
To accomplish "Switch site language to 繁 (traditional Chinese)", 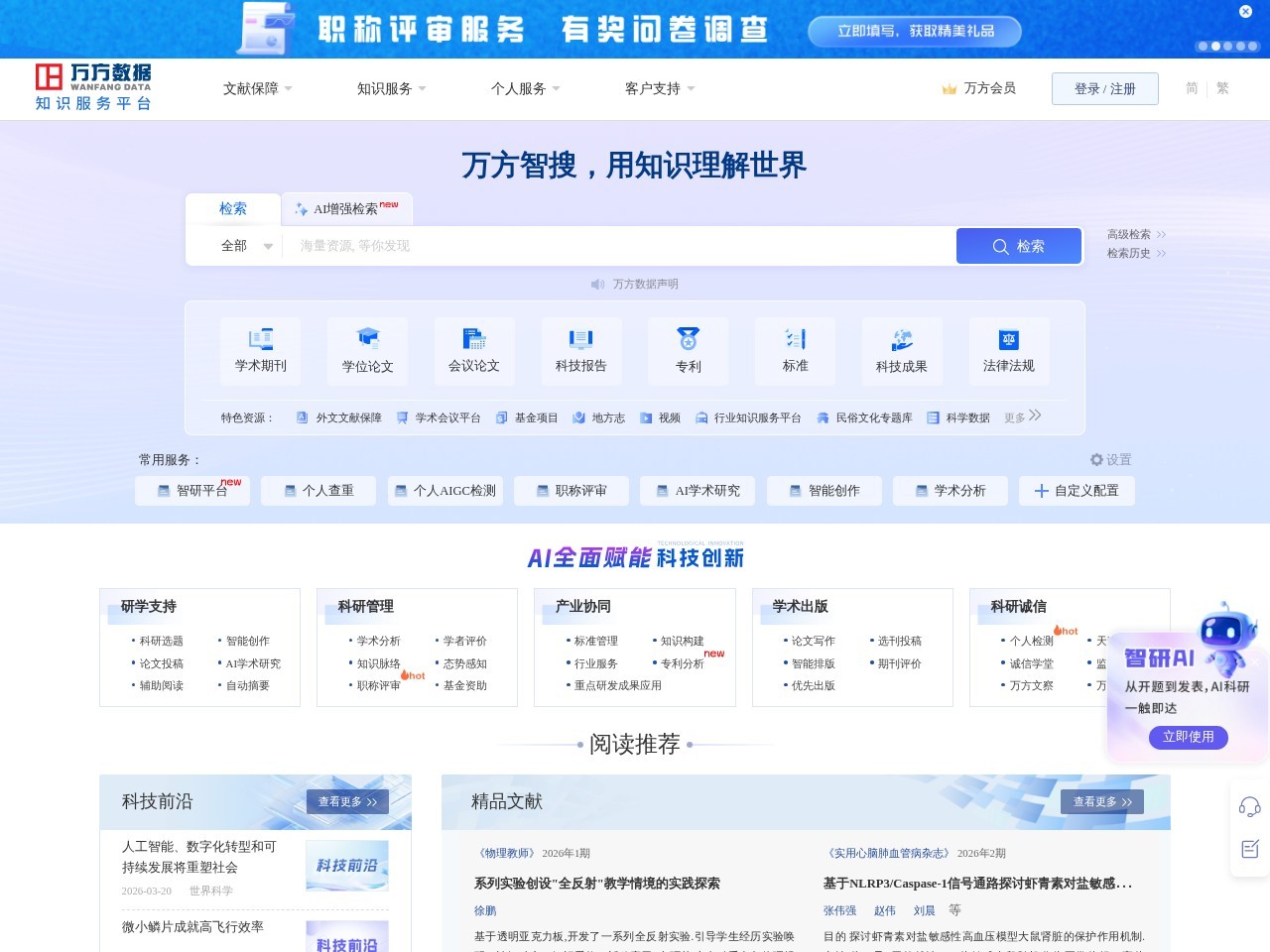I will [x=1222, y=88].
